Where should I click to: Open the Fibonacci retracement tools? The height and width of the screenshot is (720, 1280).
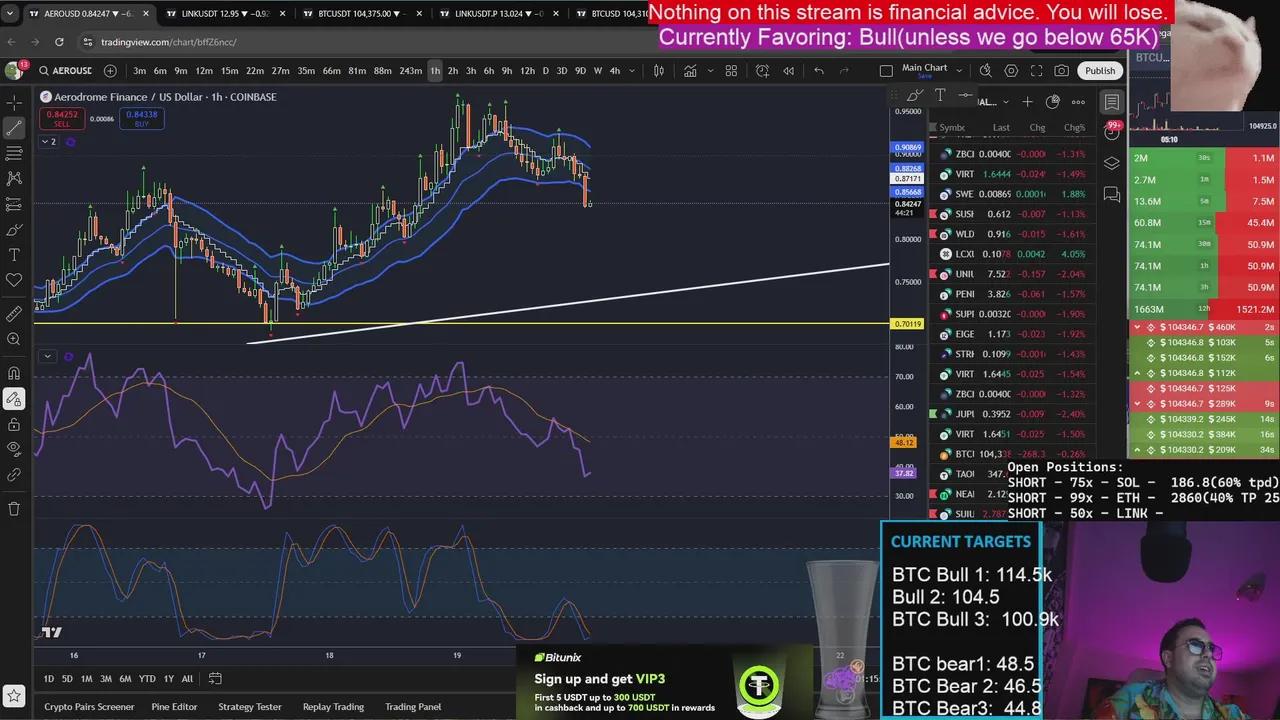[14, 153]
